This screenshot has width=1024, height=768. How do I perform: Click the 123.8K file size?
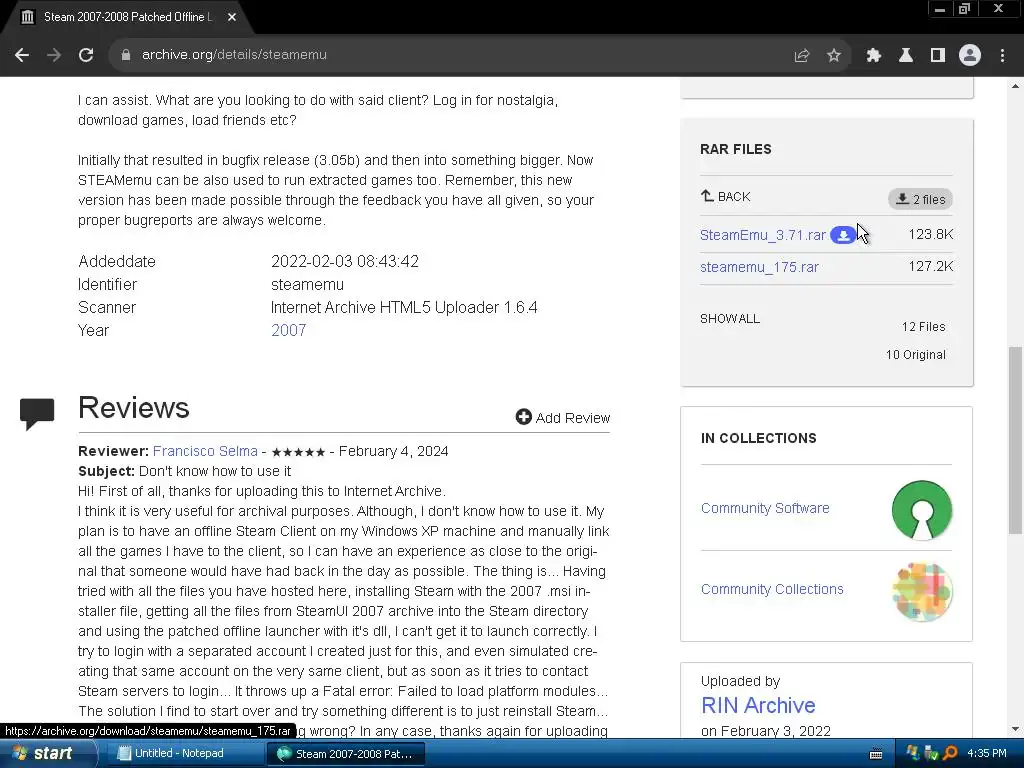[931, 234]
